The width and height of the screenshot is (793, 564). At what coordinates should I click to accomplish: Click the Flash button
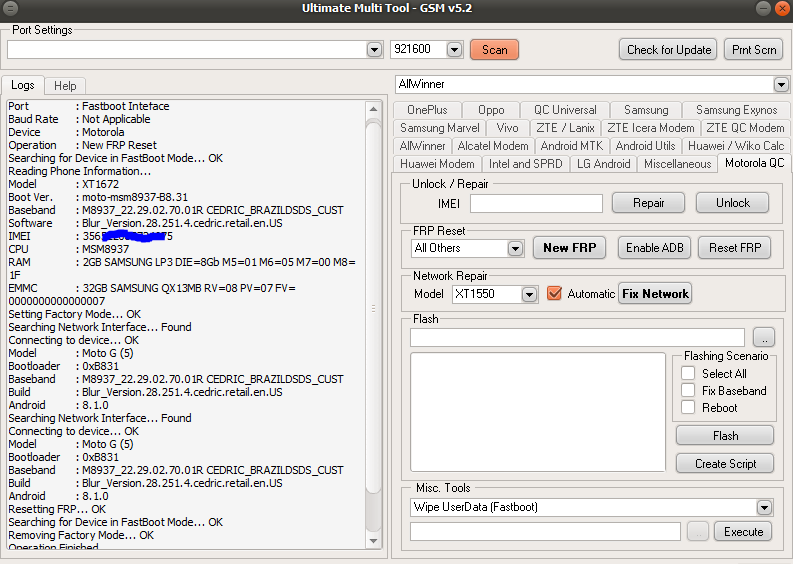click(x=725, y=436)
